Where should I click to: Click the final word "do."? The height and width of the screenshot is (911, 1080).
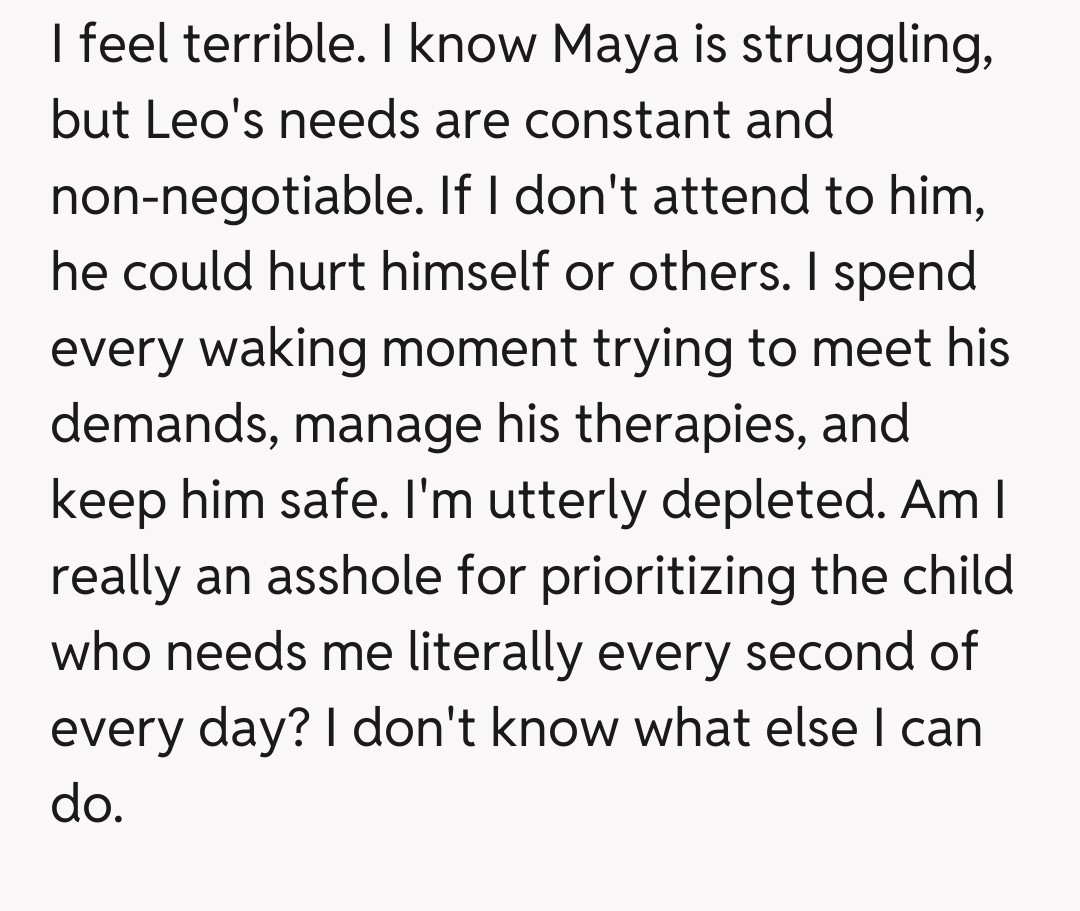[87, 804]
